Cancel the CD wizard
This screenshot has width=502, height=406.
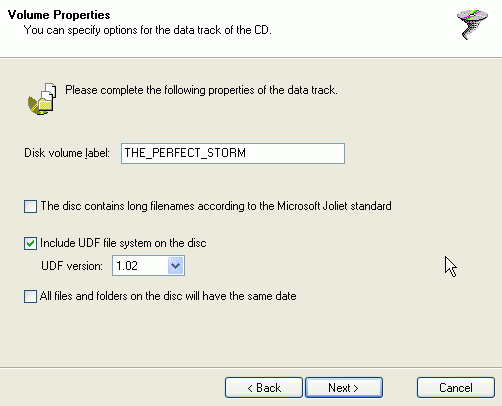click(456, 388)
